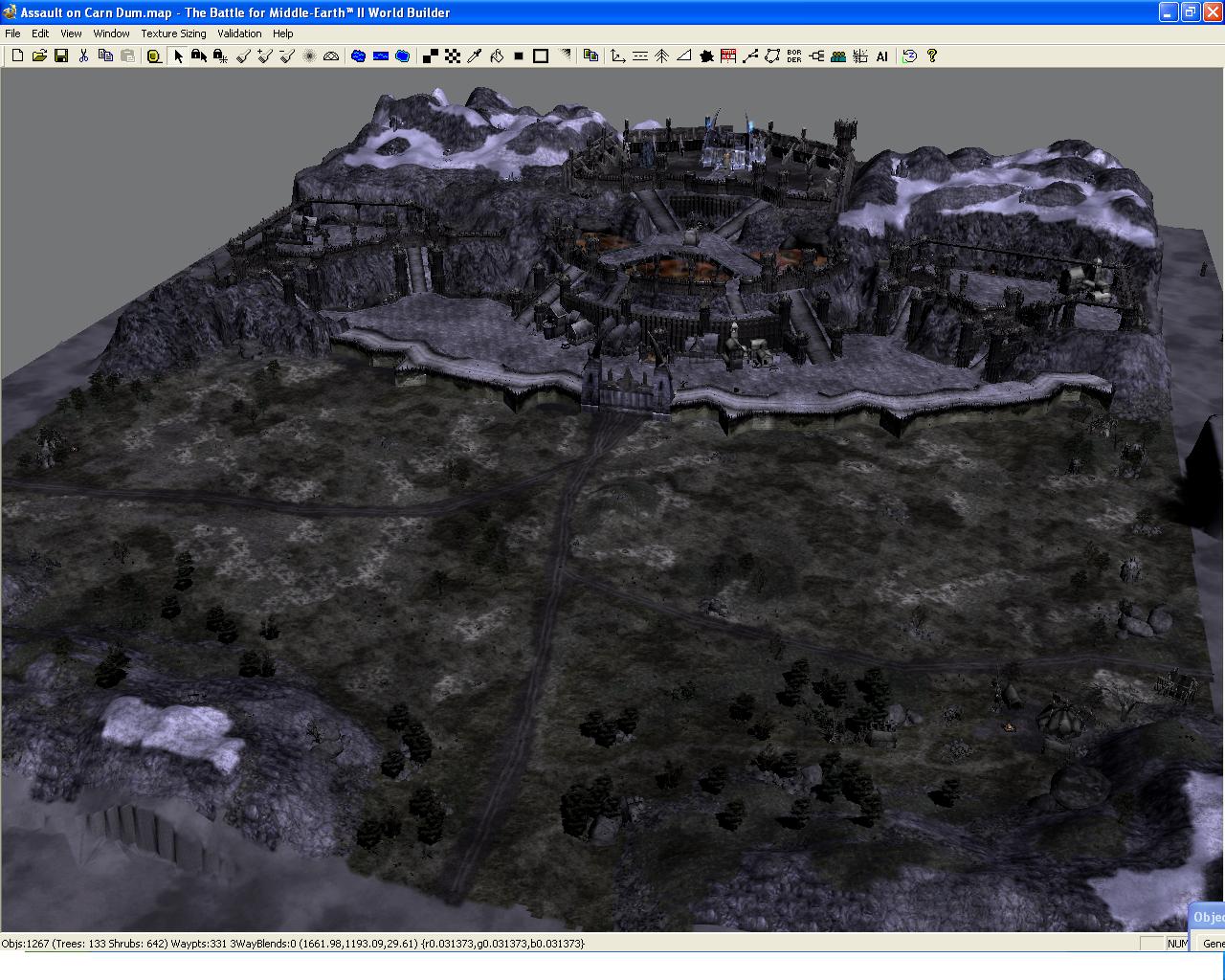1225x980 pixels.
Task: Cut selection with the scissors icon
Action: coord(83,56)
